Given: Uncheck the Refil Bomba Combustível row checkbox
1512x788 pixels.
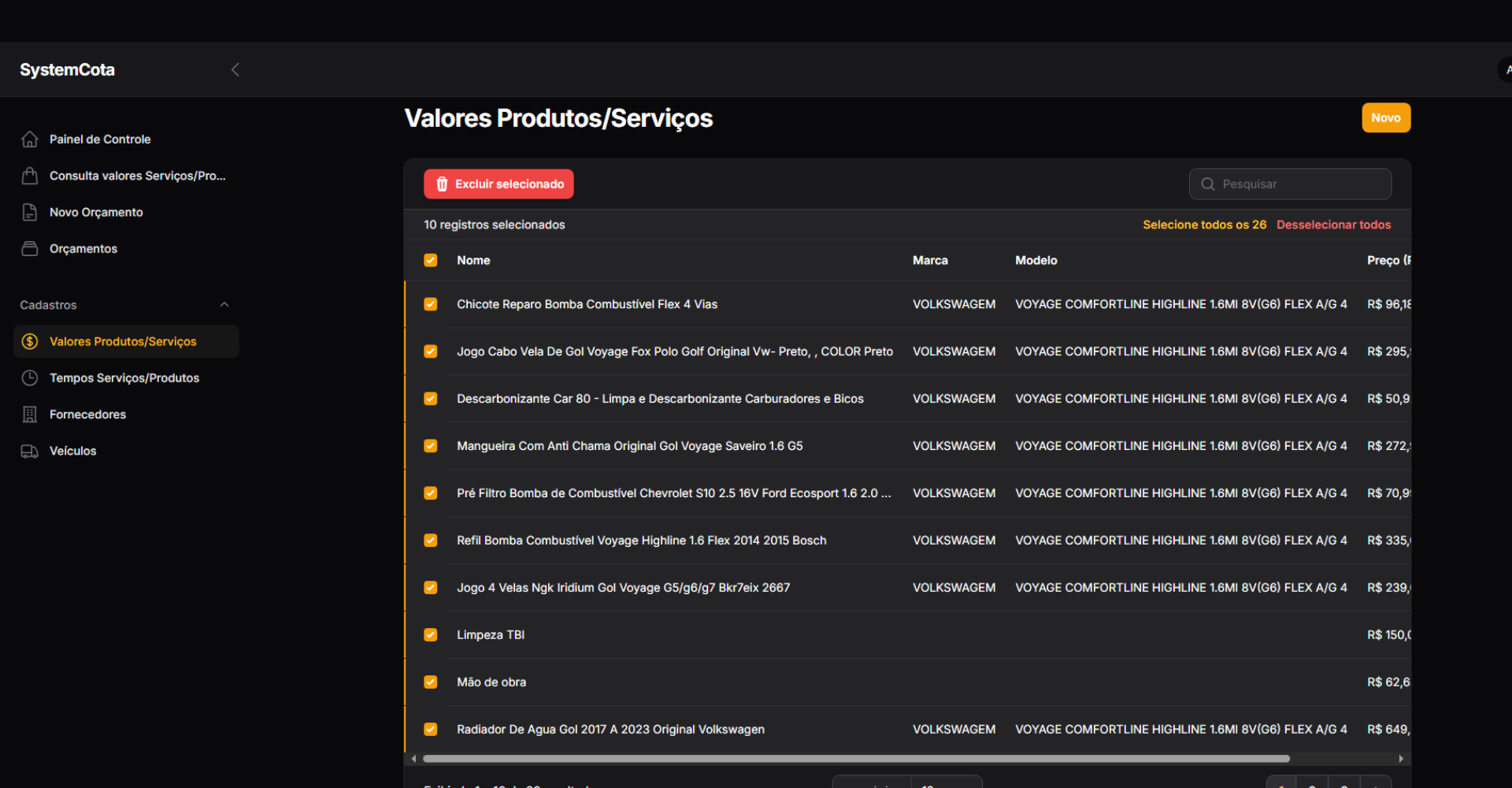Looking at the screenshot, I should 431,541.
